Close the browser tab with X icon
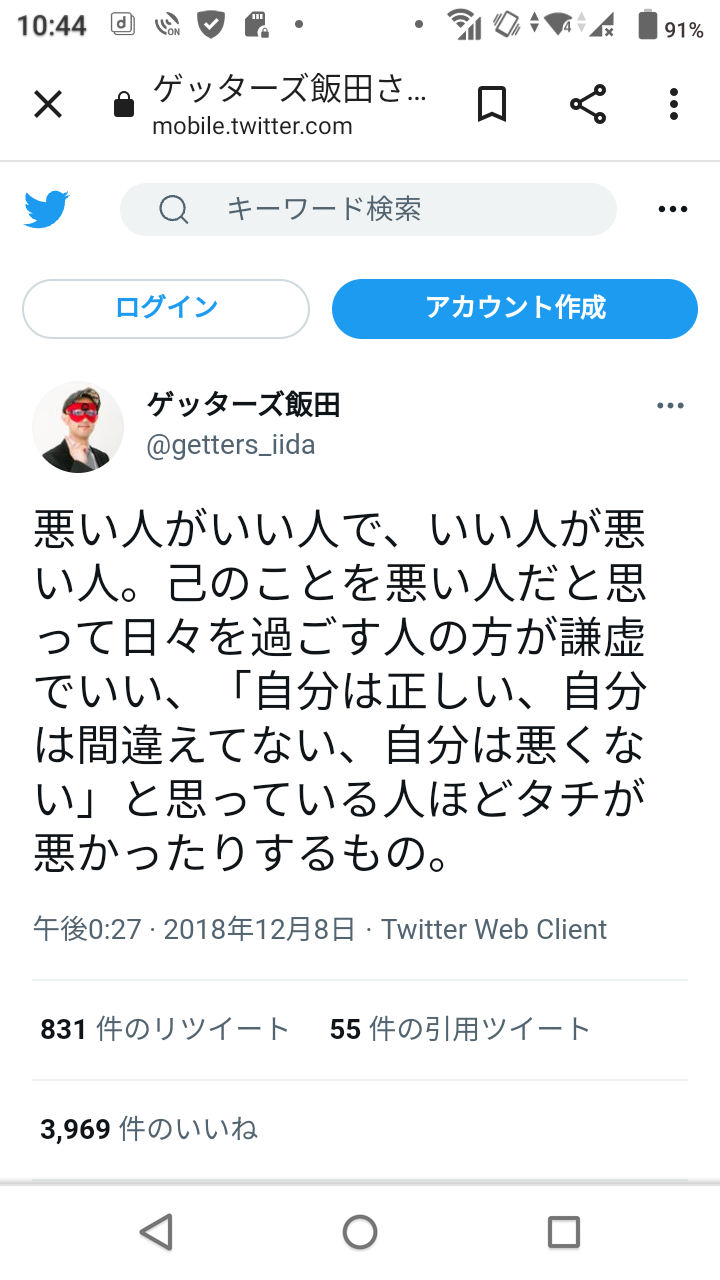Image resolution: width=720 pixels, height=1280 pixels. 48,104
